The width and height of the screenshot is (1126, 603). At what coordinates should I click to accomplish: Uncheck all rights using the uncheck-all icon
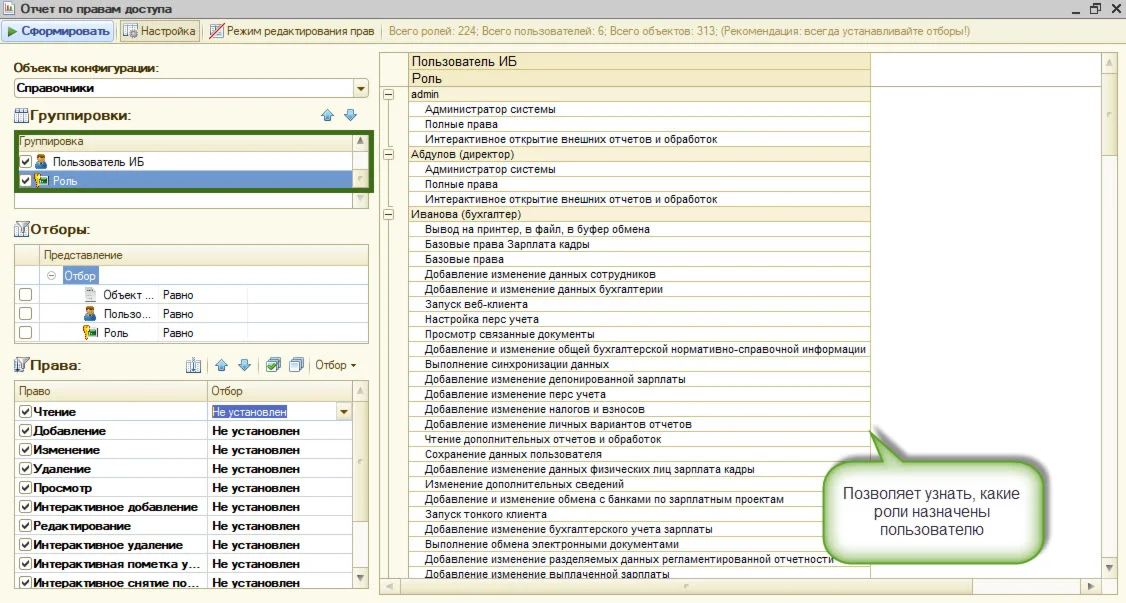(x=295, y=366)
